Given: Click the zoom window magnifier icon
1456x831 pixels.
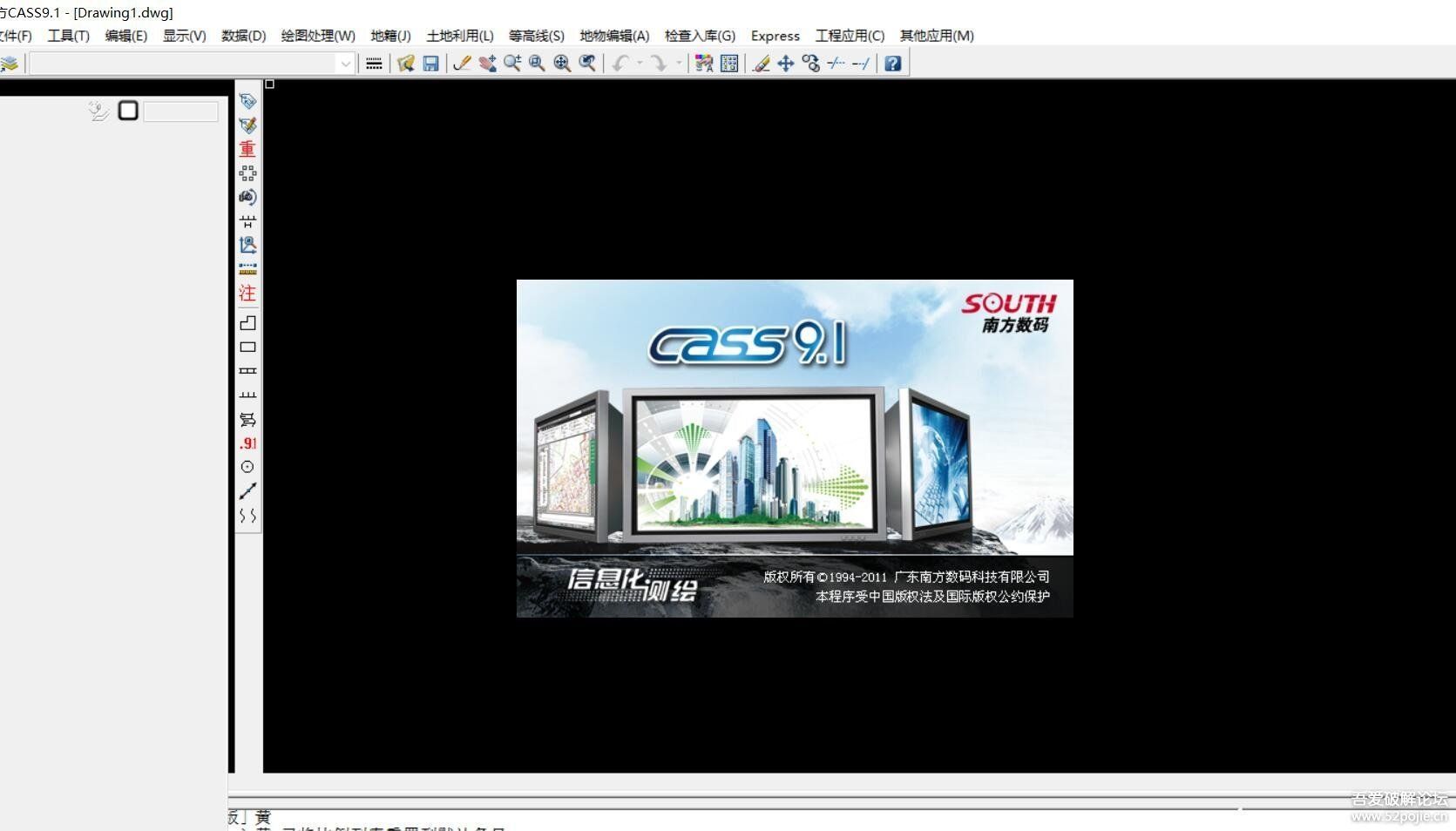Looking at the screenshot, I should coord(537,64).
